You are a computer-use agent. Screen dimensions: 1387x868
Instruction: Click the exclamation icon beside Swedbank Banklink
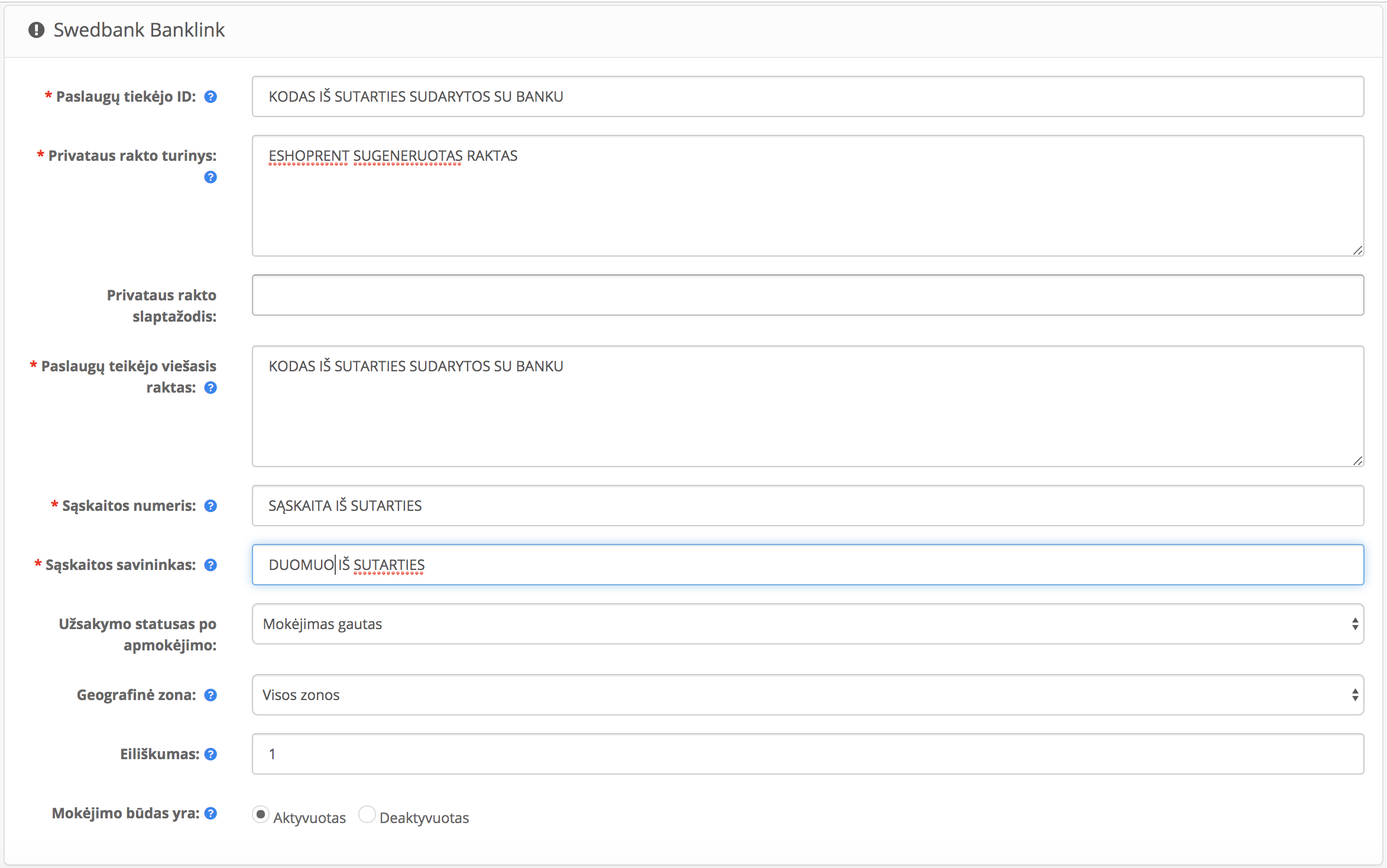[37, 30]
